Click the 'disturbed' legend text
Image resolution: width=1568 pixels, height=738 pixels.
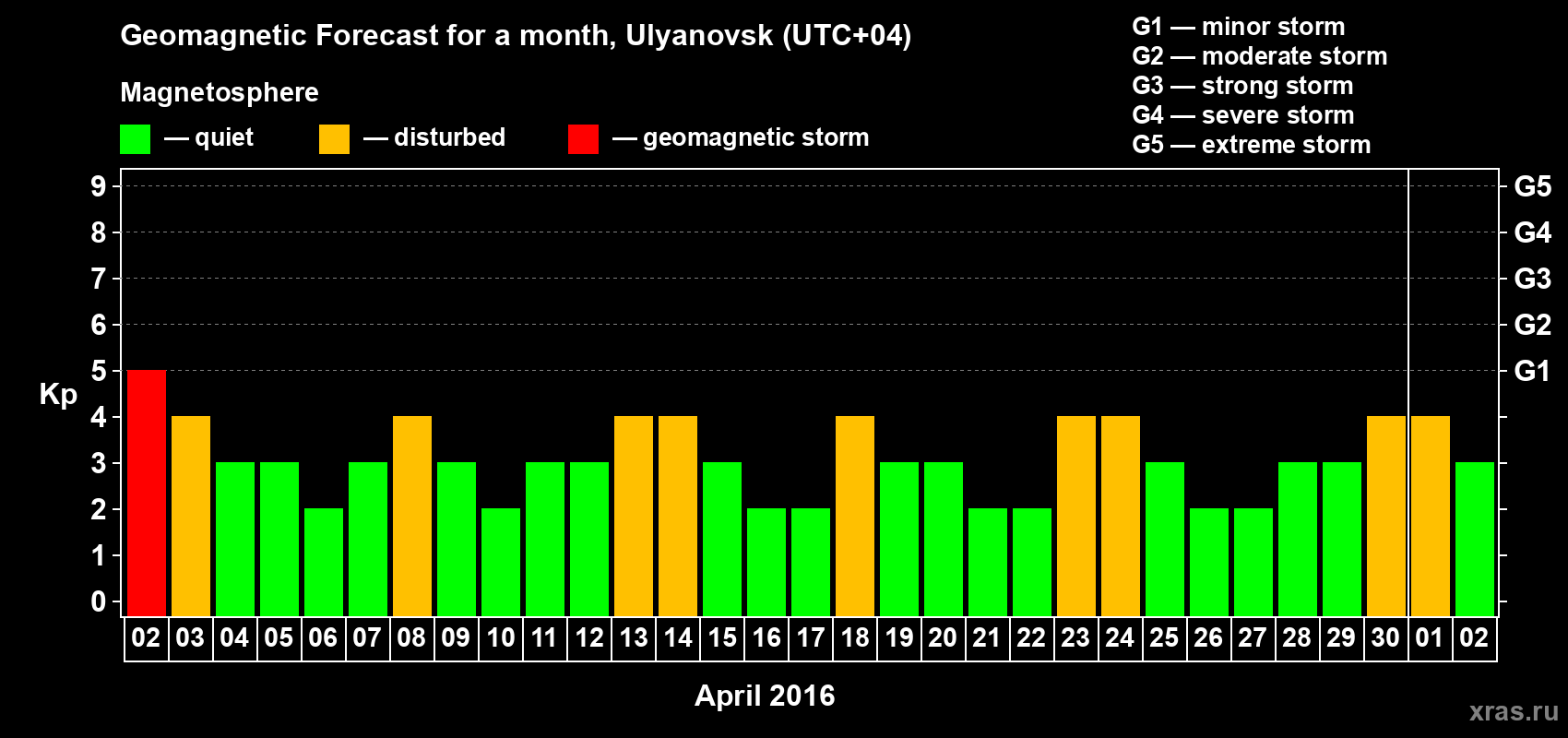(449, 137)
